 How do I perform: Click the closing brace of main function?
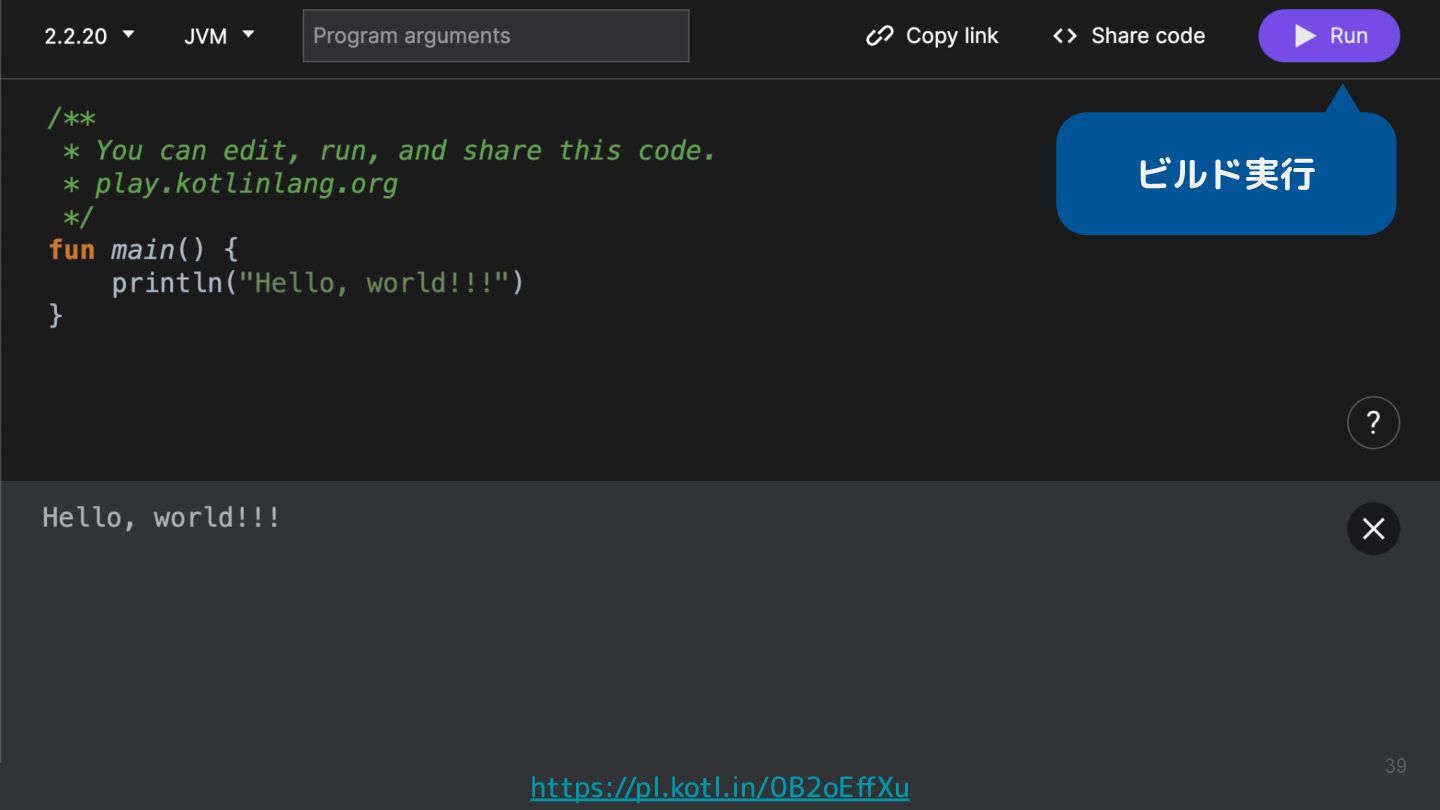56,316
